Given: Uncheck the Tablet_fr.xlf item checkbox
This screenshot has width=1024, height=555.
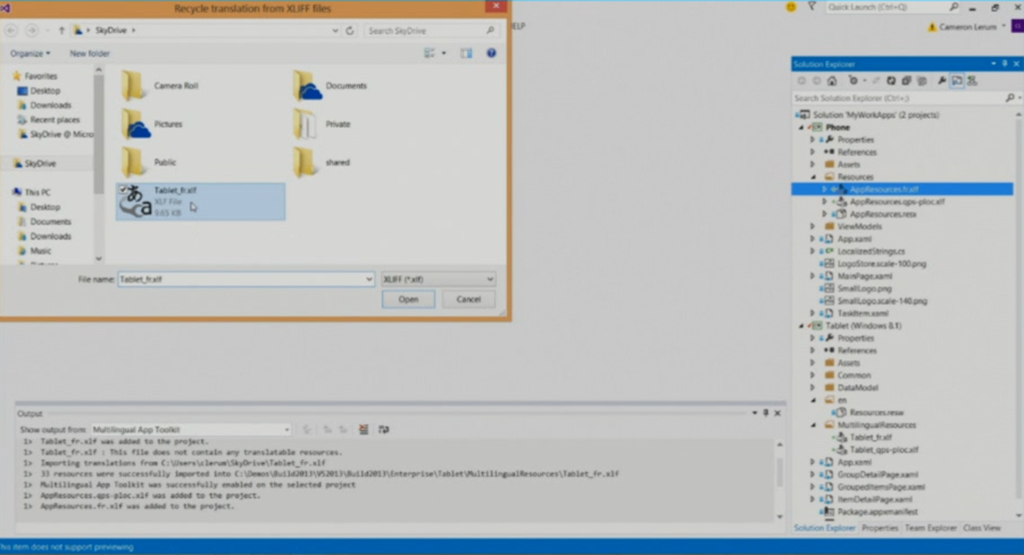Looking at the screenshot, I should click(123, 189).
